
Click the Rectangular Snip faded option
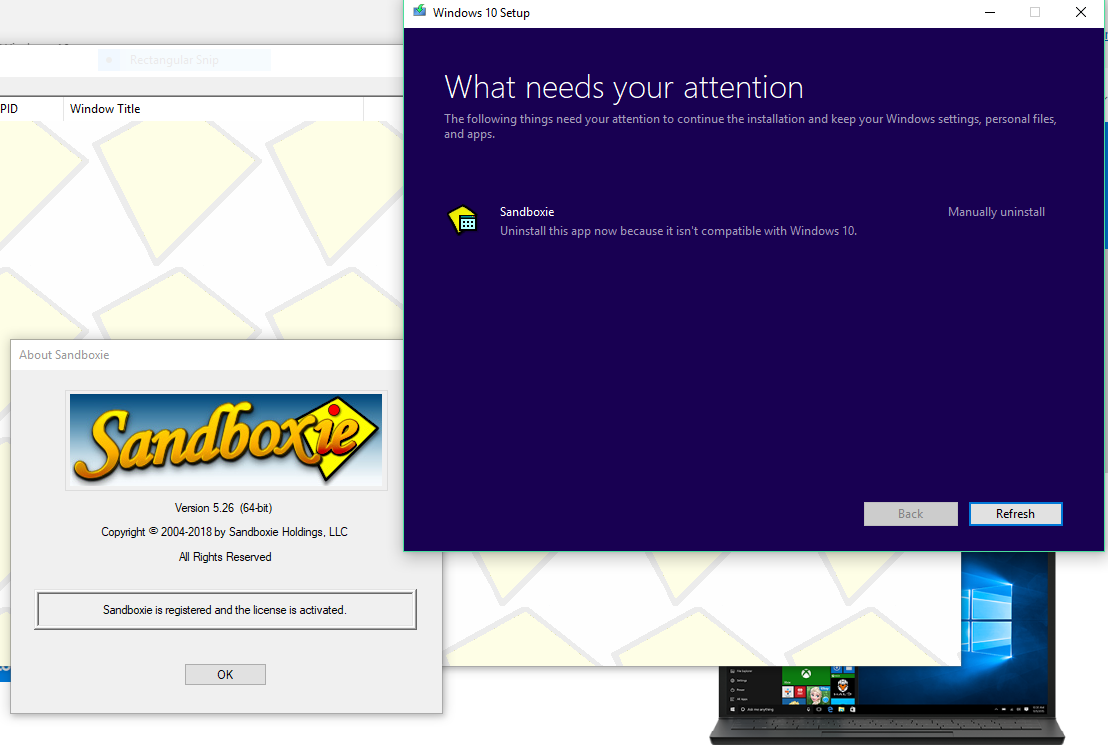184,60
